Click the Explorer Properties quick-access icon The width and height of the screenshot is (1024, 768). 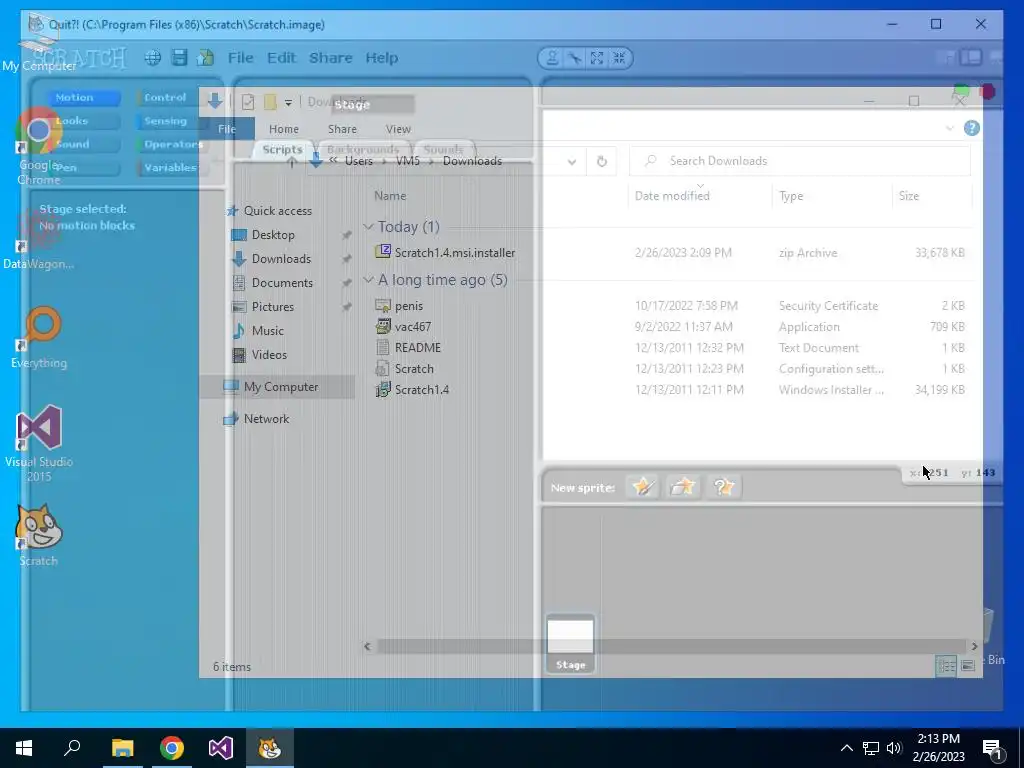248,102
